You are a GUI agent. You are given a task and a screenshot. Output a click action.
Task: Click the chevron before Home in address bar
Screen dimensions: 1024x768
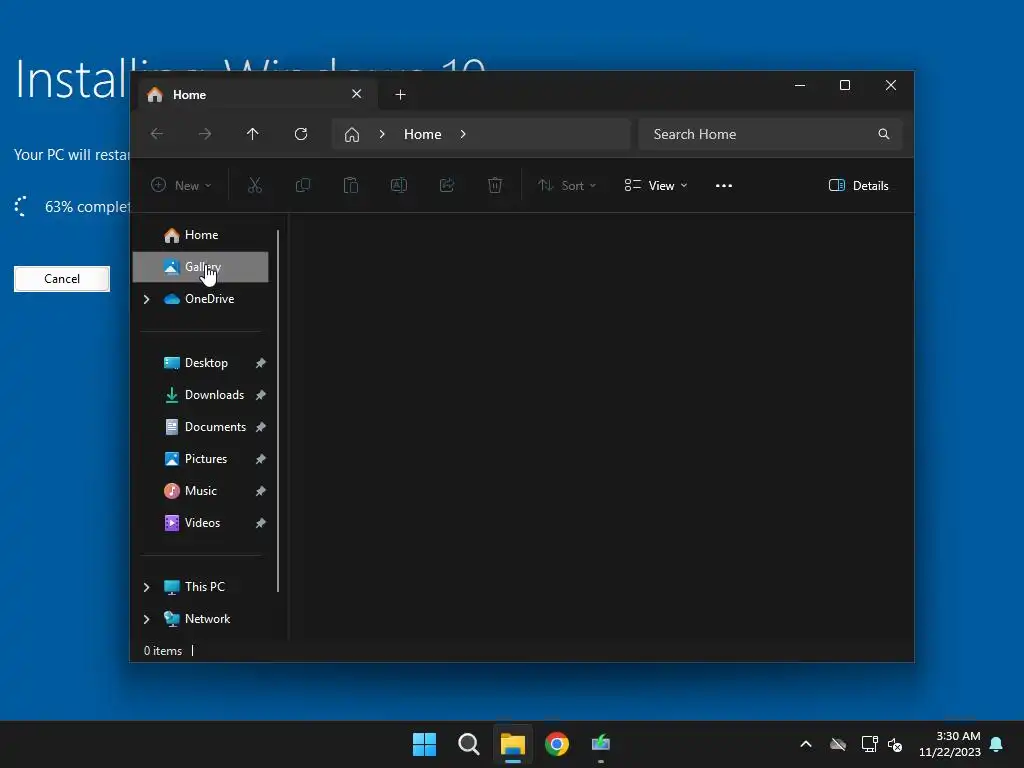tap(382, 134)
